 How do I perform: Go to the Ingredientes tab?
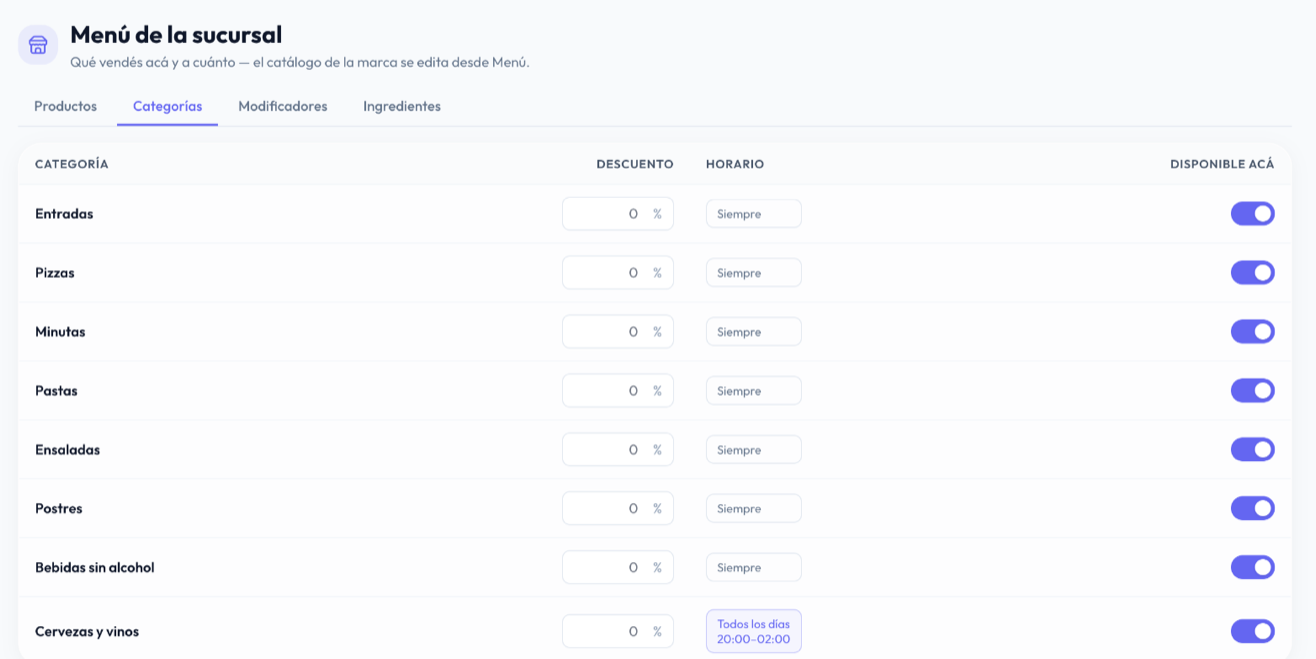(401, 106)
